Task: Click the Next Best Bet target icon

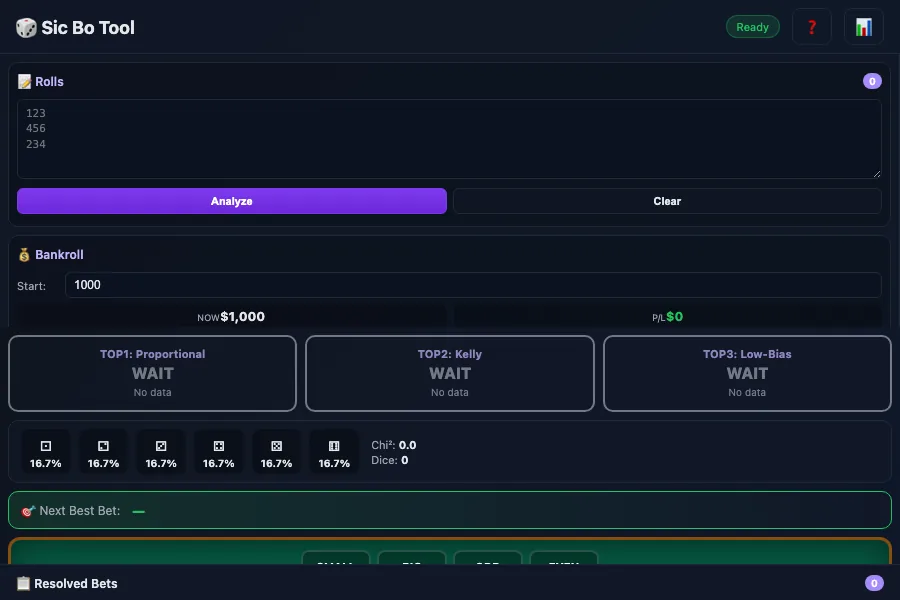Action: (28, 510)
